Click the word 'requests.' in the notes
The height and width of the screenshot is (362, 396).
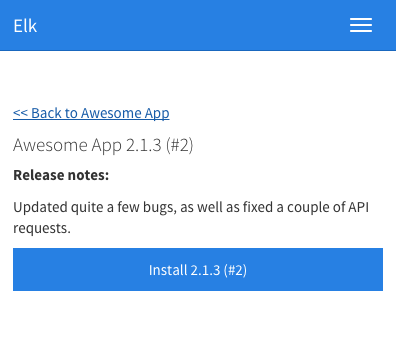(x=42, y=229)
